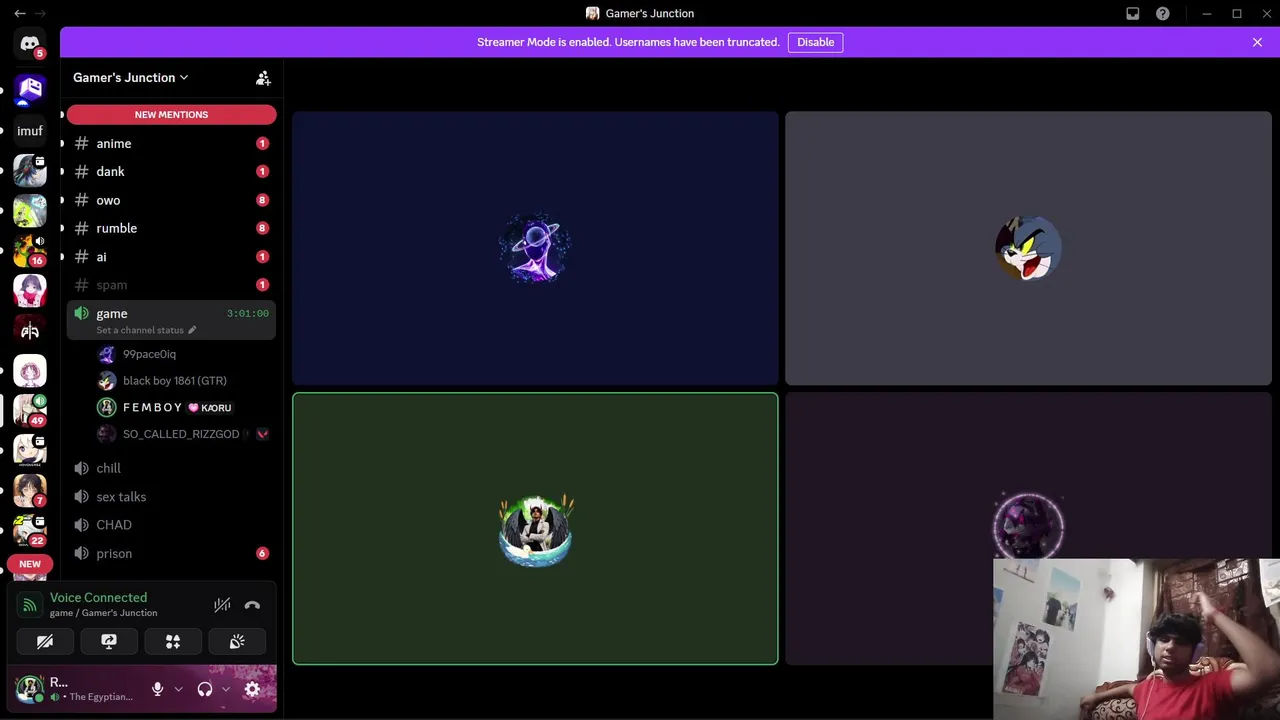Open the server with 16 unread badge

[30, 250]
